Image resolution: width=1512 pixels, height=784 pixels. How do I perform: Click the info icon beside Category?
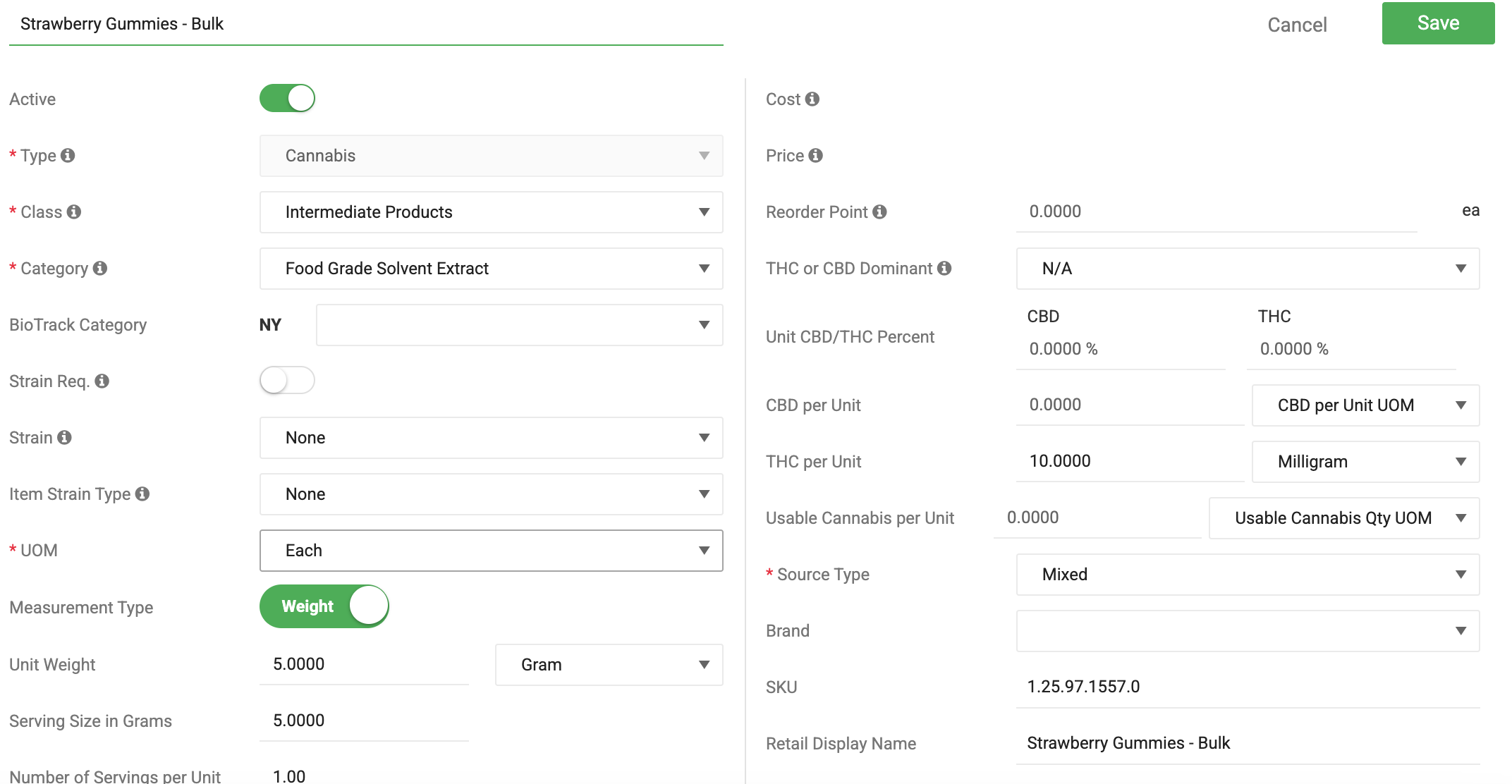[100, 268]
